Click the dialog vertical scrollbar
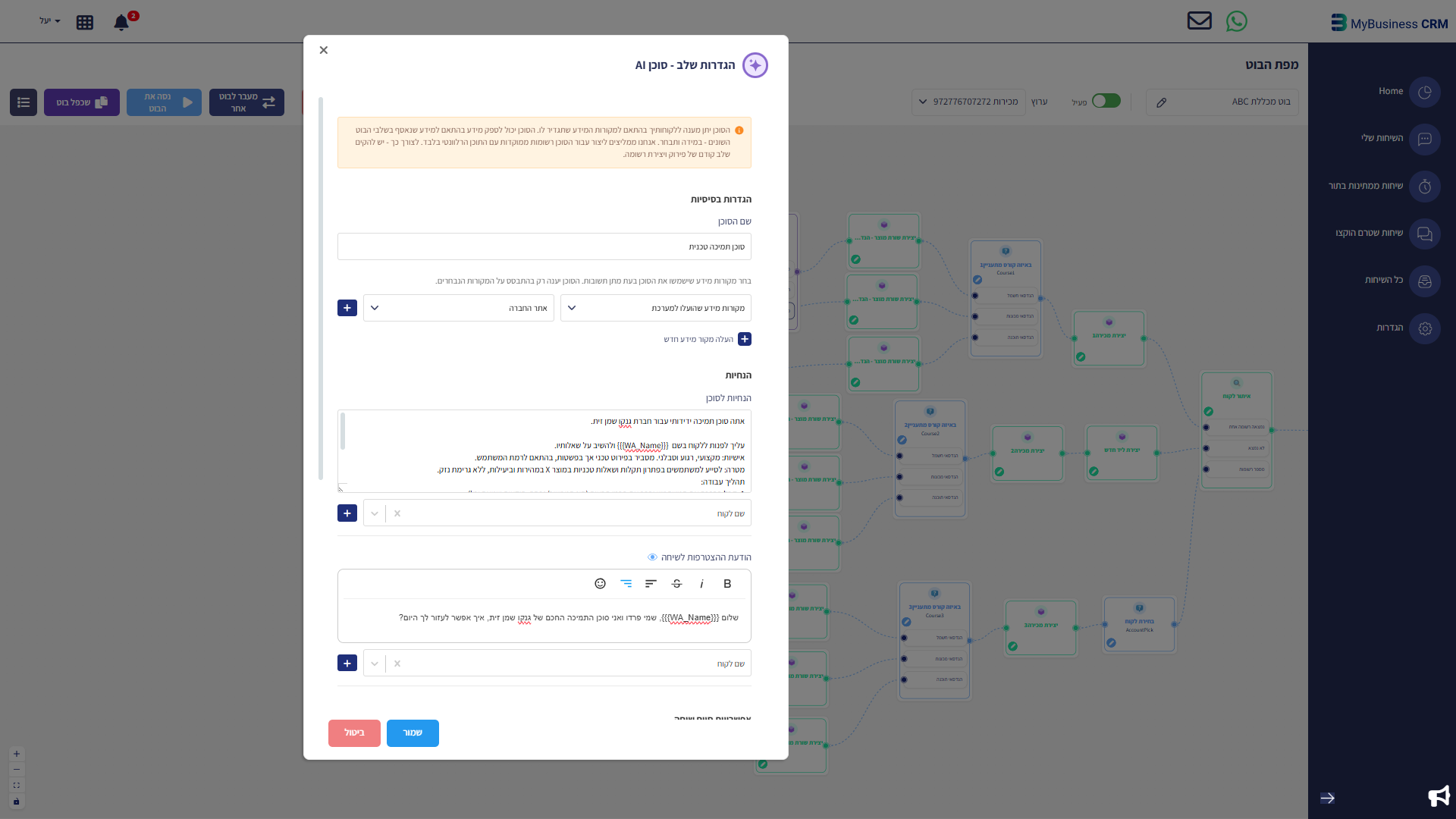 pyautogui.click(x=321, y=288)
